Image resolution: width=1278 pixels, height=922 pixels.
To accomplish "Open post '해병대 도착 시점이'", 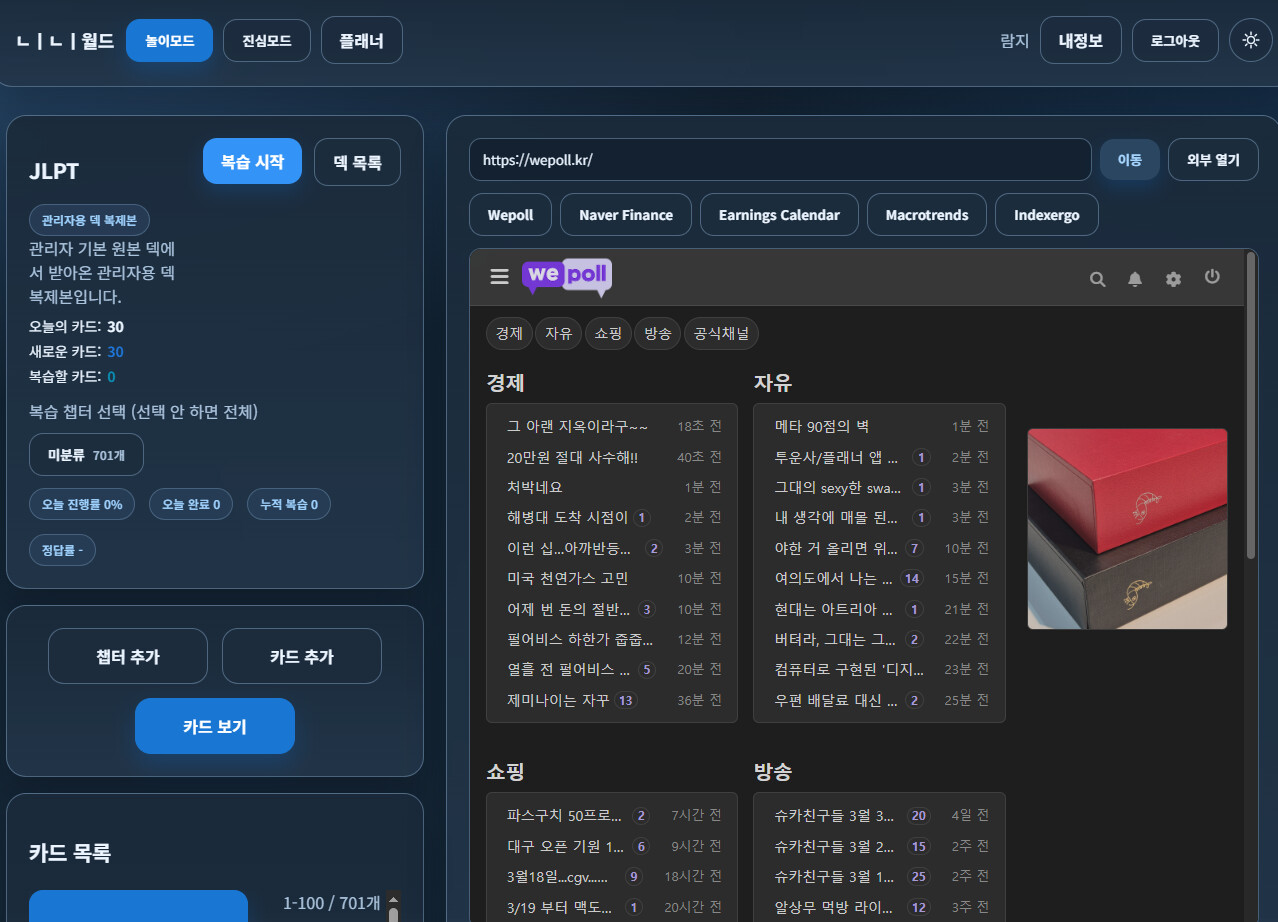I will pos(567,517).
